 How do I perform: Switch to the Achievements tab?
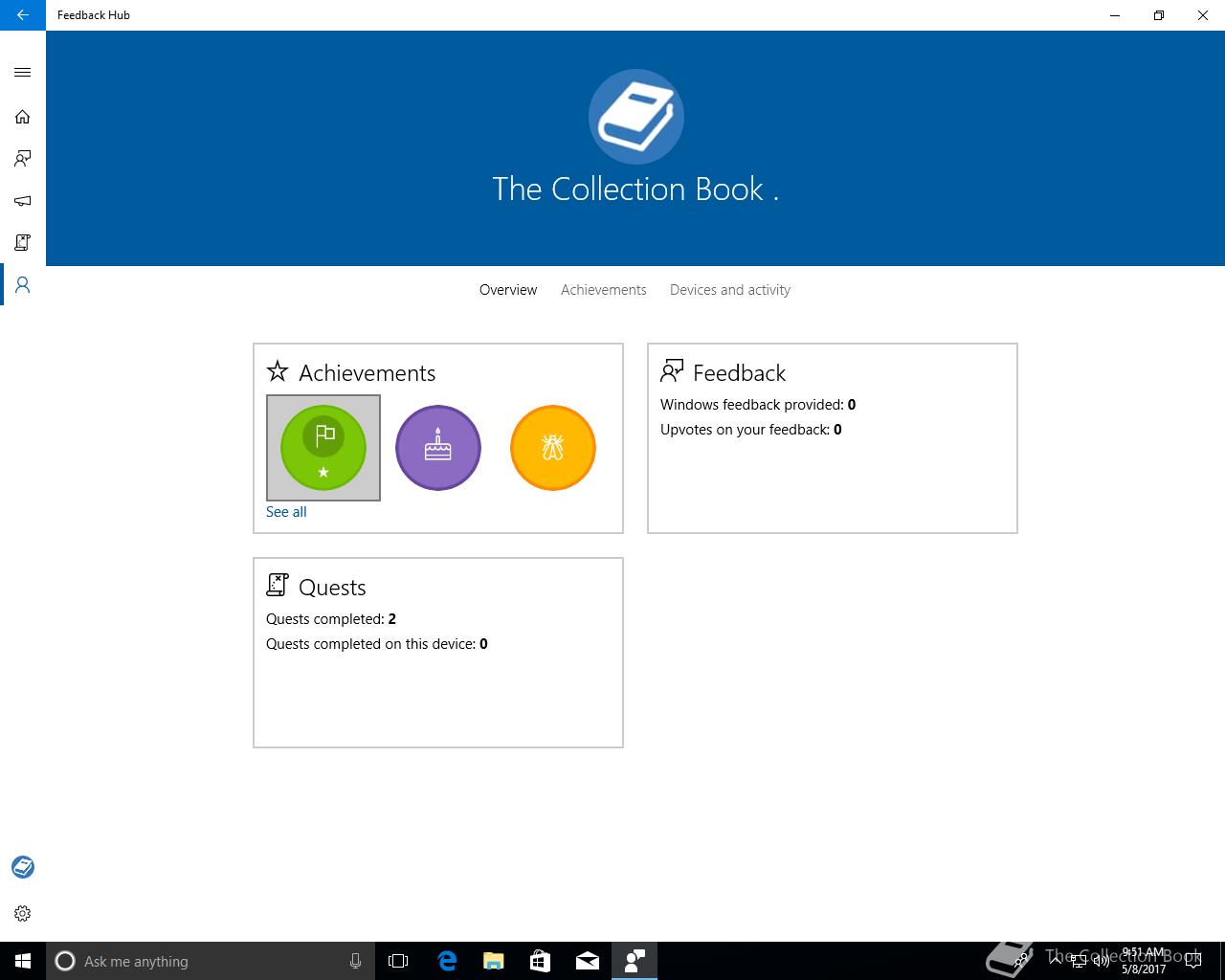coord(604,290)
